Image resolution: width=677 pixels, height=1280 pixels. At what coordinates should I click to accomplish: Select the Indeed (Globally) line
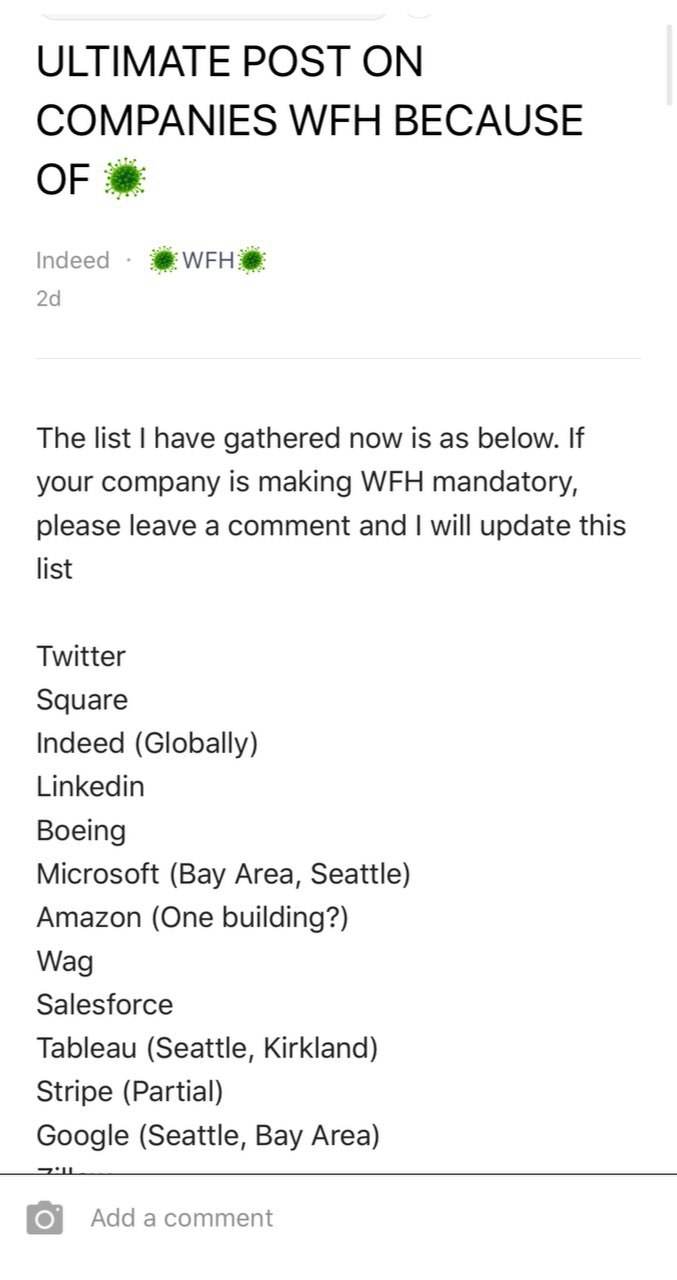click(x=147, y=743)
